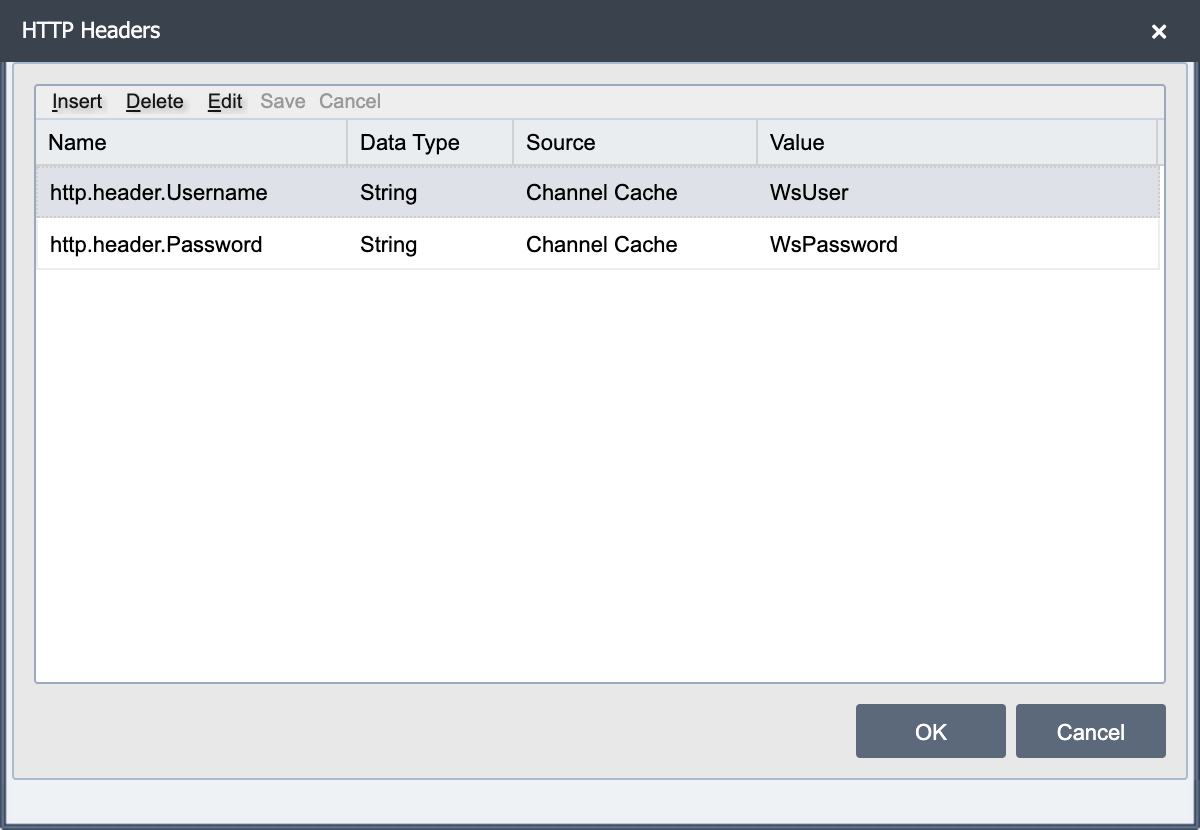Select the http.header.Password row
The width and height of the screenshot is (1200, 830).
598,244
